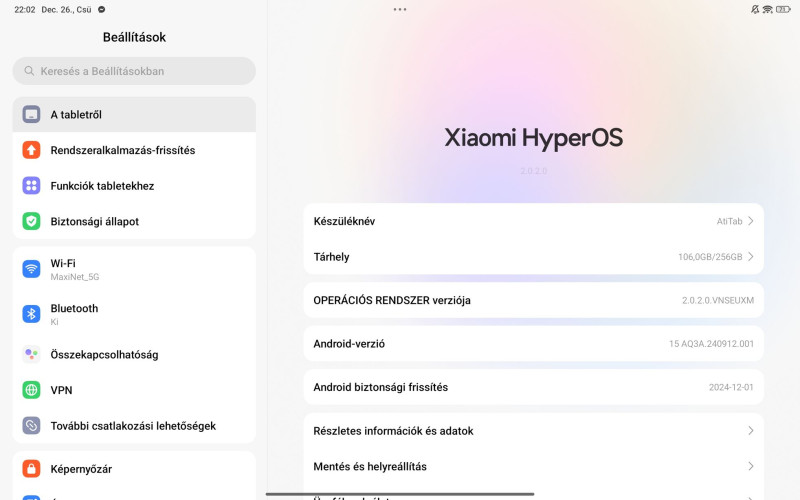Expand the Mentés és helyreállítás chevron
The width and height of the screenshot is (800, 500).
click(x=751, y=466)
